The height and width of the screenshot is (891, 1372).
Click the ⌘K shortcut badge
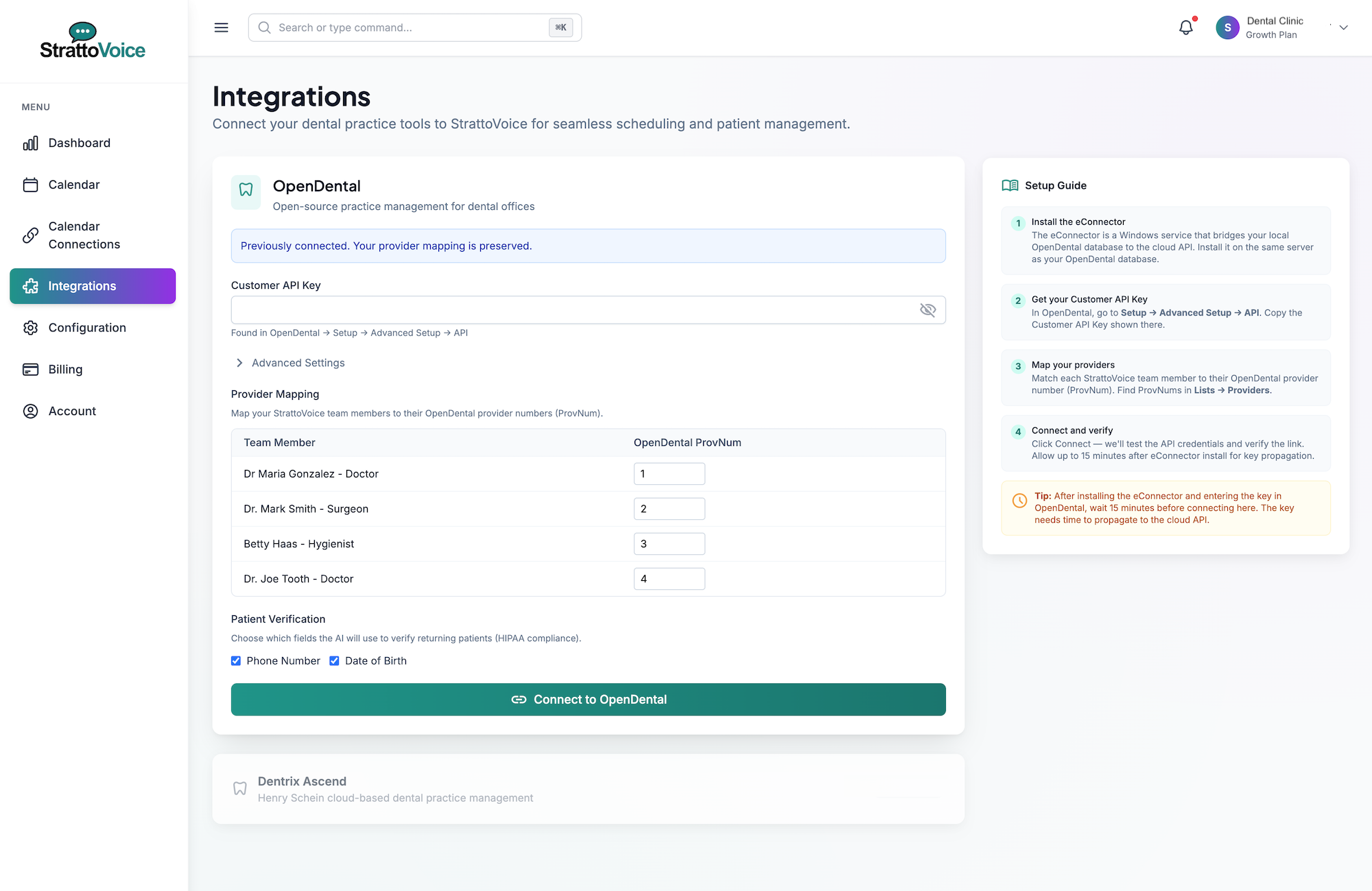click(560, 27)
